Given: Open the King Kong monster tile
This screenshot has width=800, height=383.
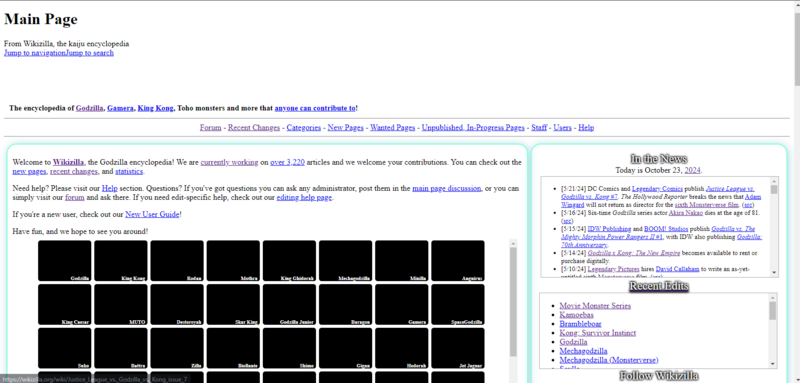Looking at the screenshot, I should pyautogui.click(x=121, y=261).
